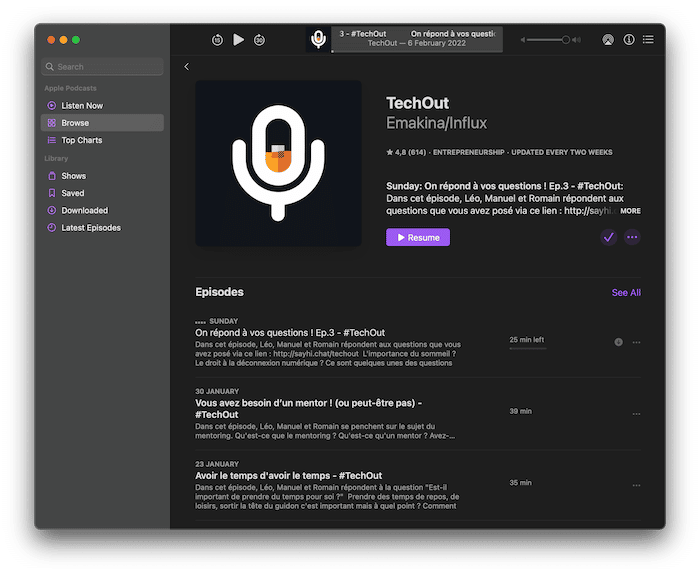The width and height of the screenshot is (700, 575).
Task: Adjust the volume slider knob
Action: (566, 40)
